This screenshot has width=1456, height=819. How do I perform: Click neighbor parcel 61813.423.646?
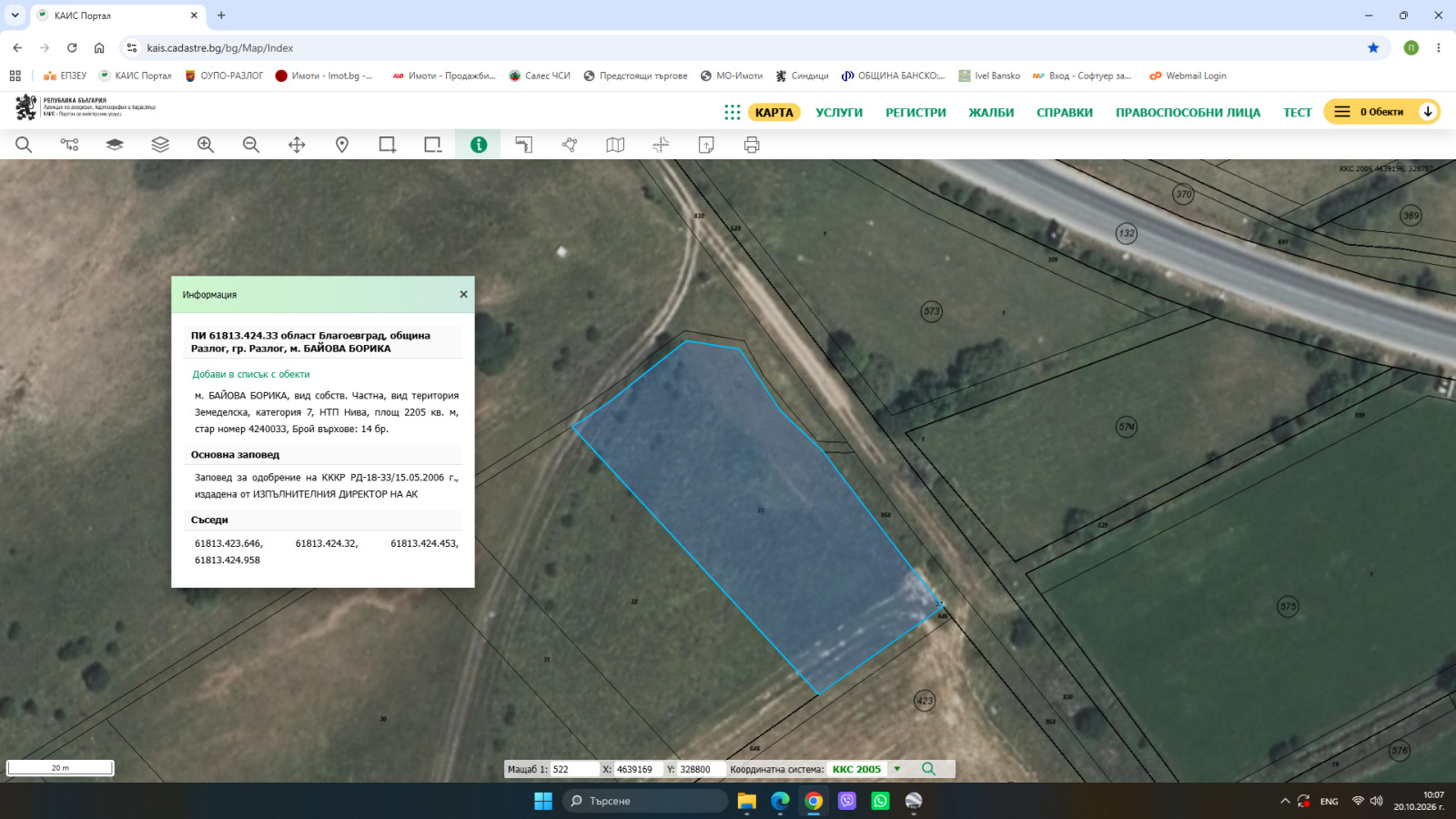coord(228,543)
